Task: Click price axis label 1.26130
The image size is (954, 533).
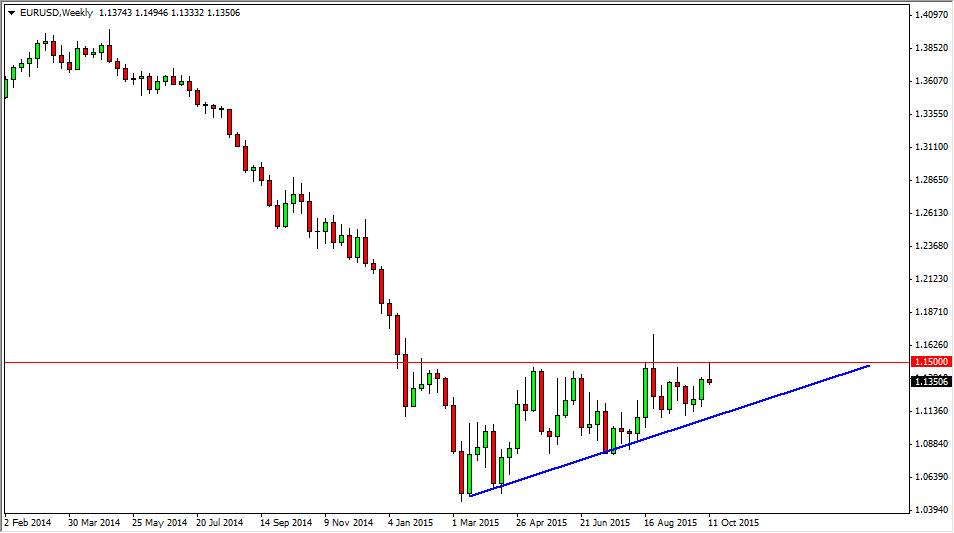Action: pos(931,212)
